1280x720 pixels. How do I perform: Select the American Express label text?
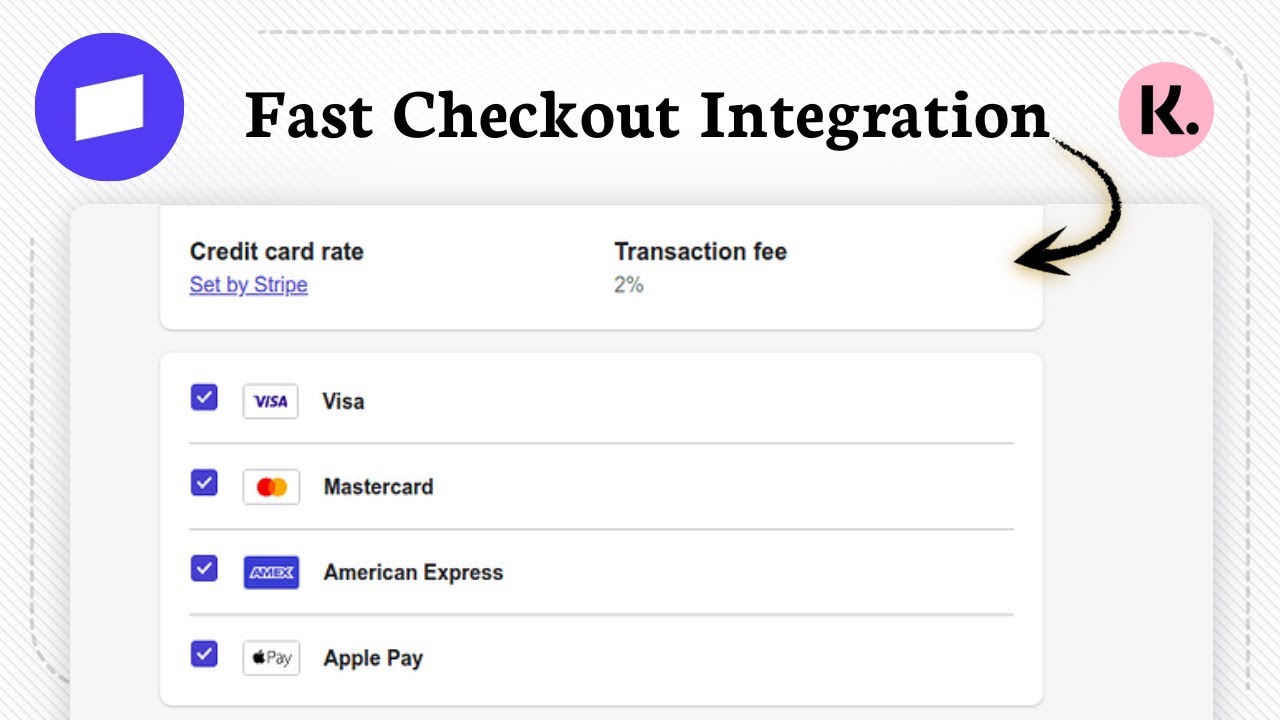[x=413, y=573]
